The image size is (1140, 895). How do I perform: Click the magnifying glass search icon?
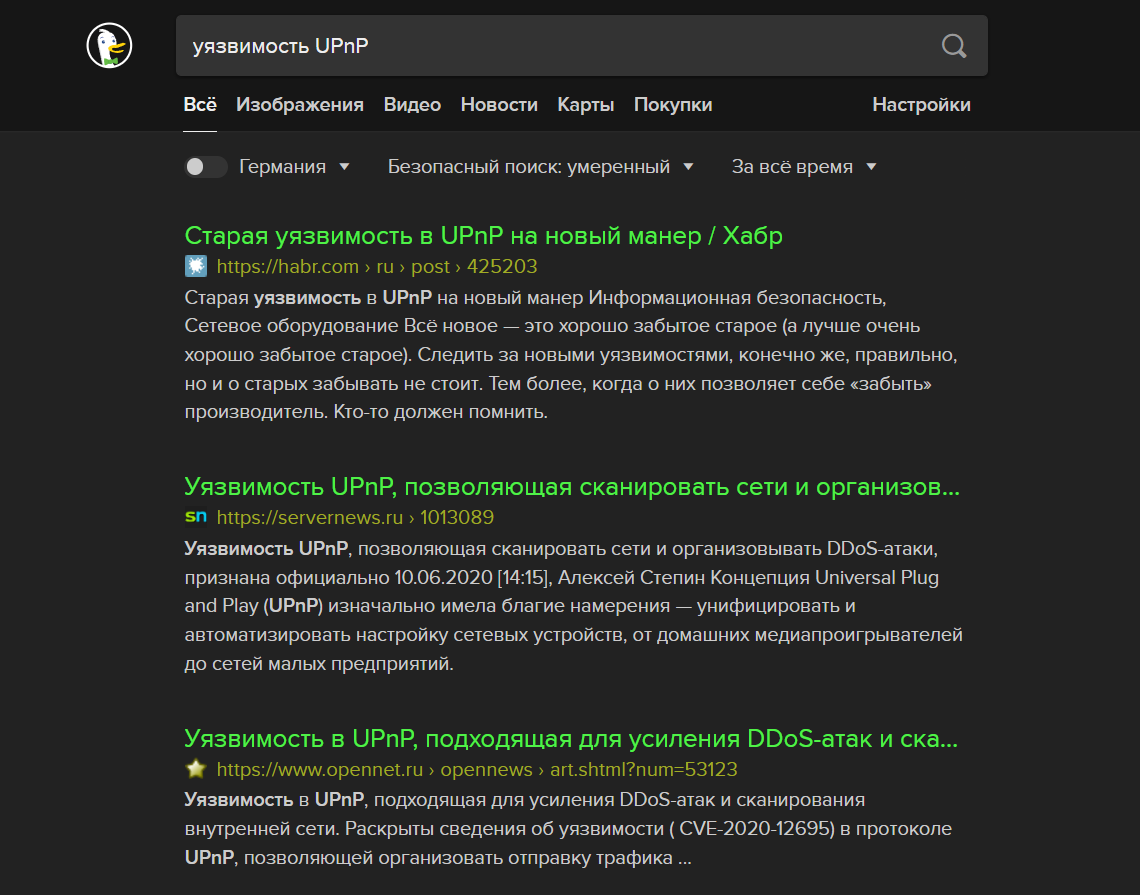click(x=954, y=46)
